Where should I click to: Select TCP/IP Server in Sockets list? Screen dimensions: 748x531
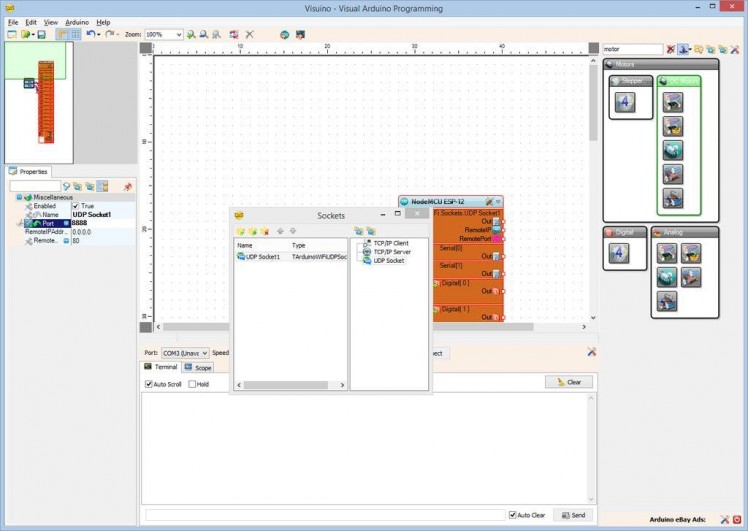391,252
